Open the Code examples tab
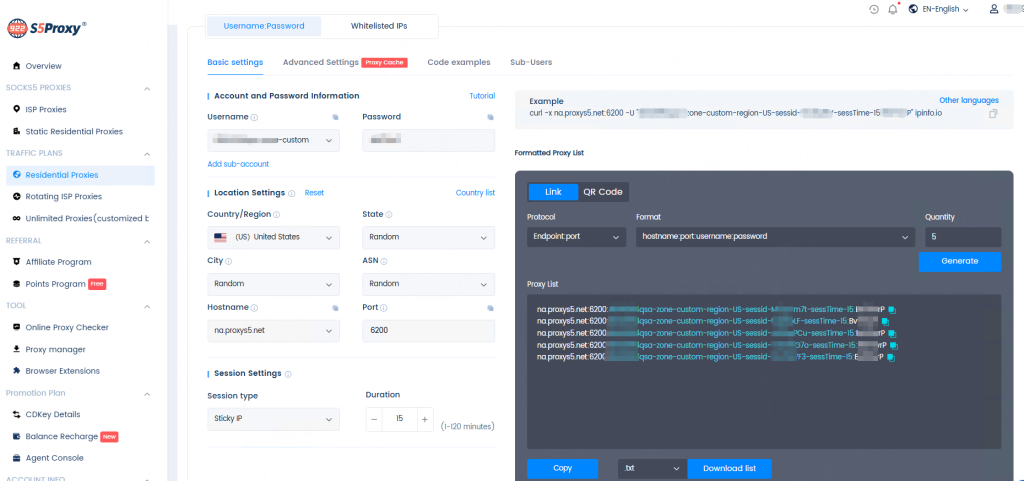Image resolution: width=1024 pixels, height=481 pixels. coord(458,62)
